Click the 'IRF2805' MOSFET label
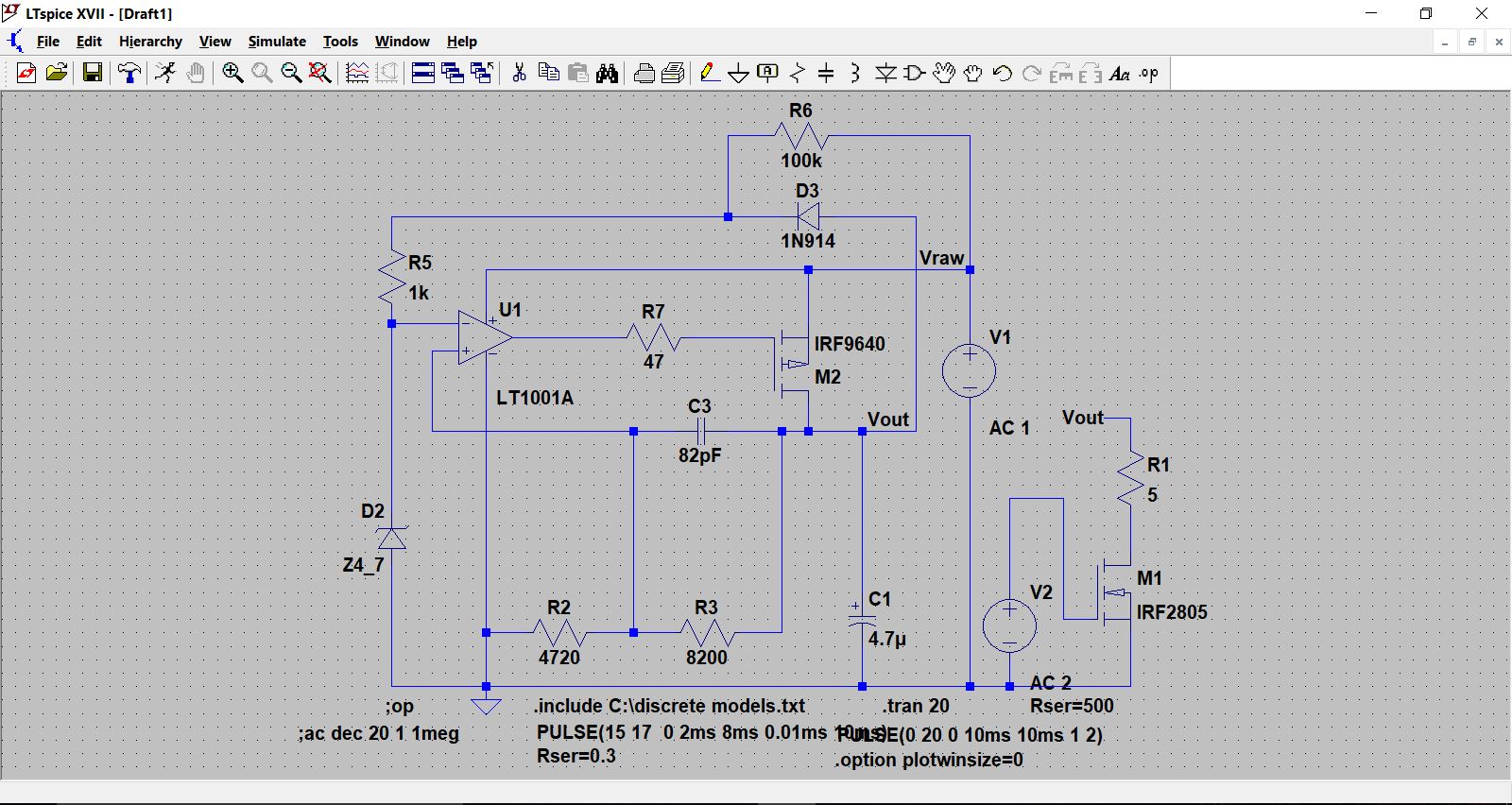Image resolution: width=1512 pixels, height=805 pixels. (x=1172, y=612)
